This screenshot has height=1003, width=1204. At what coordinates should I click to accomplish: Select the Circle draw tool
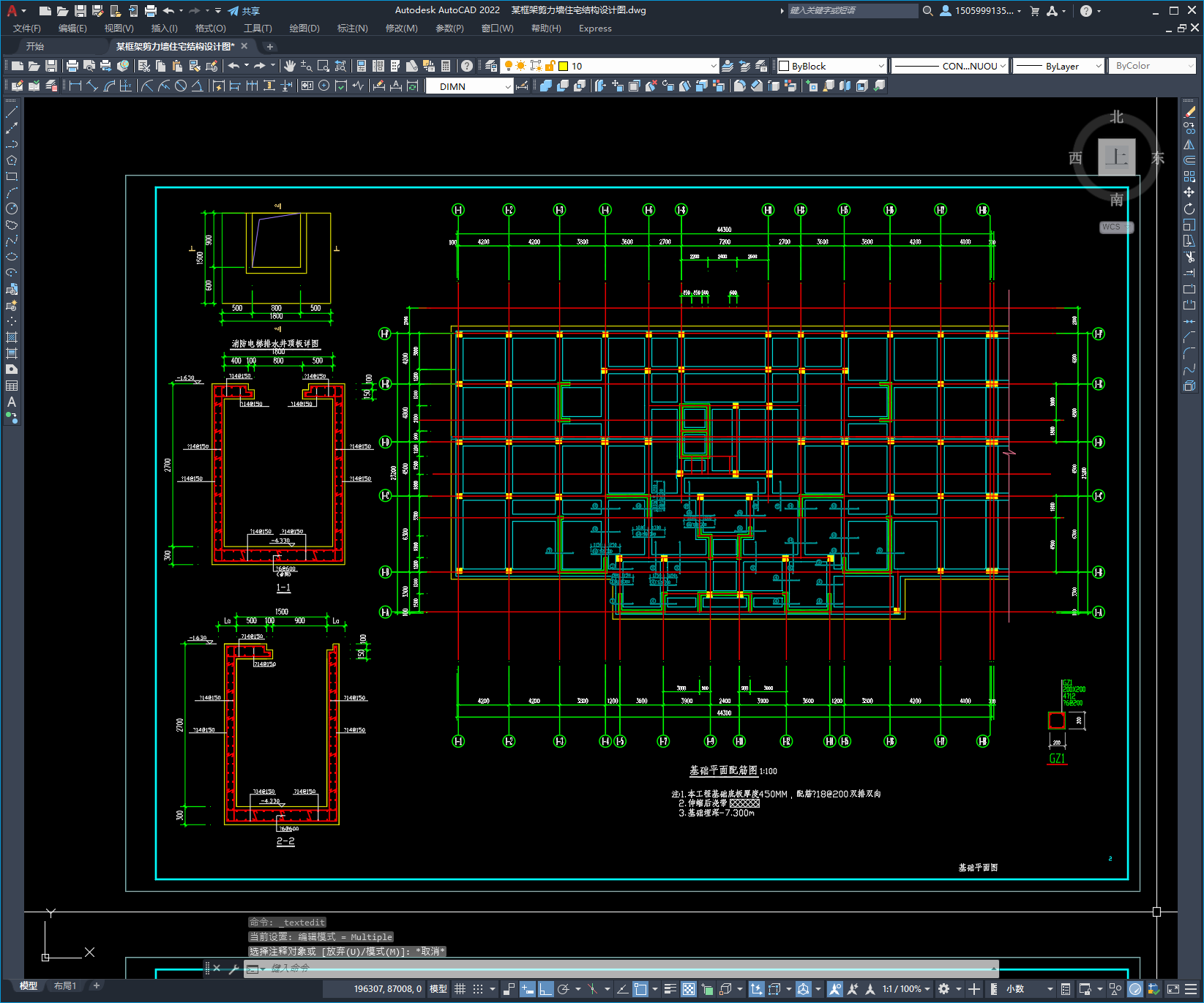click(12, 209)
